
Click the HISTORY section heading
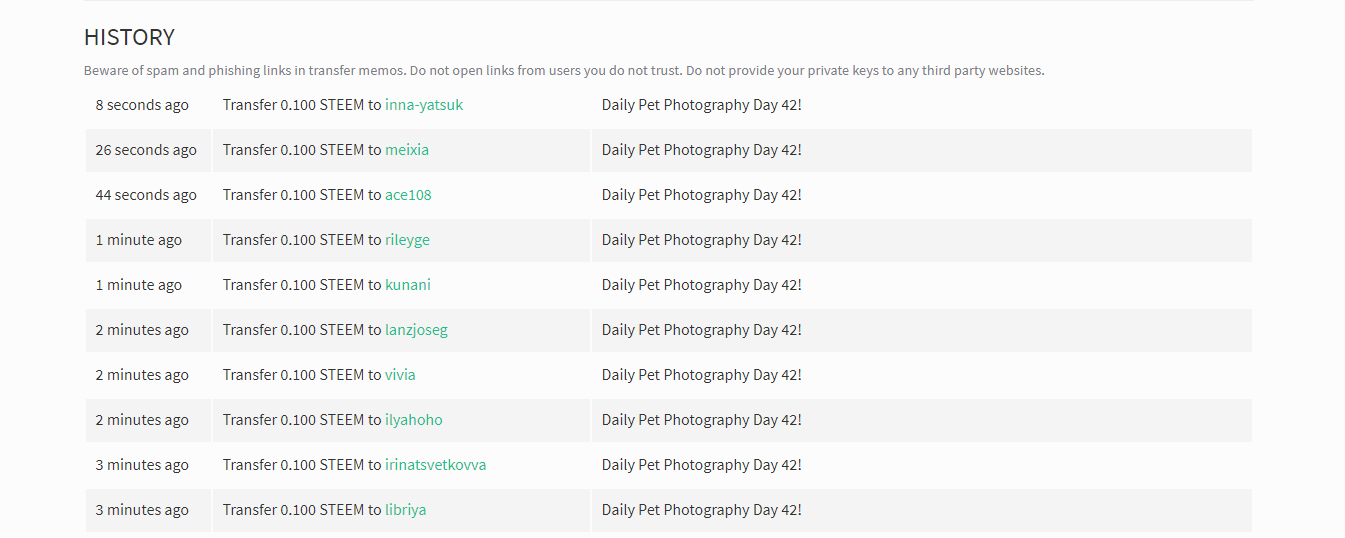click(x=129, y=38)
